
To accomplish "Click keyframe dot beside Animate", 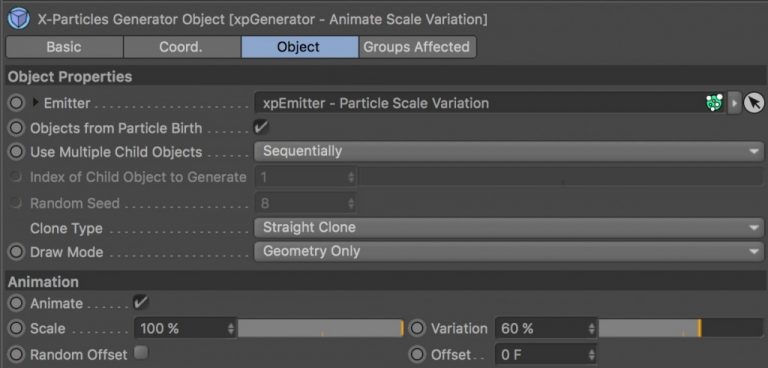I will click(16, 303).
